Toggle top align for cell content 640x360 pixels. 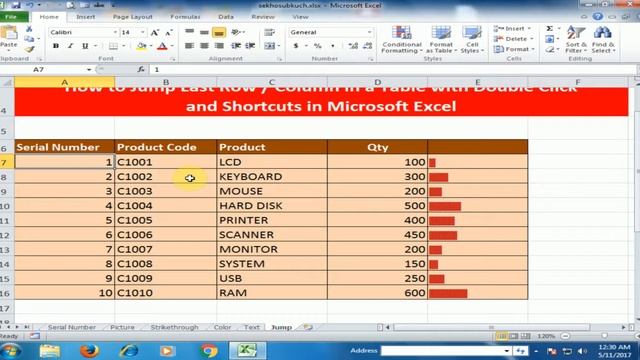(x=189, y=32)
